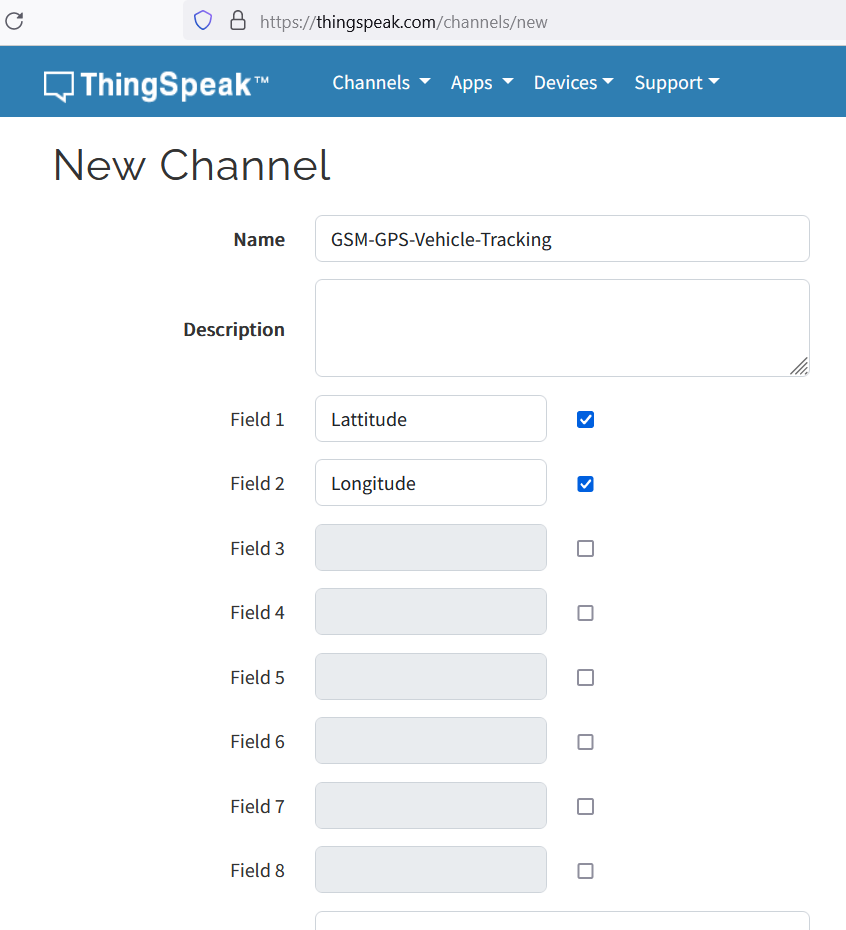846x930 pixels.
Task: Open the Support dropdown menu
Action: (x=677, y=82)
